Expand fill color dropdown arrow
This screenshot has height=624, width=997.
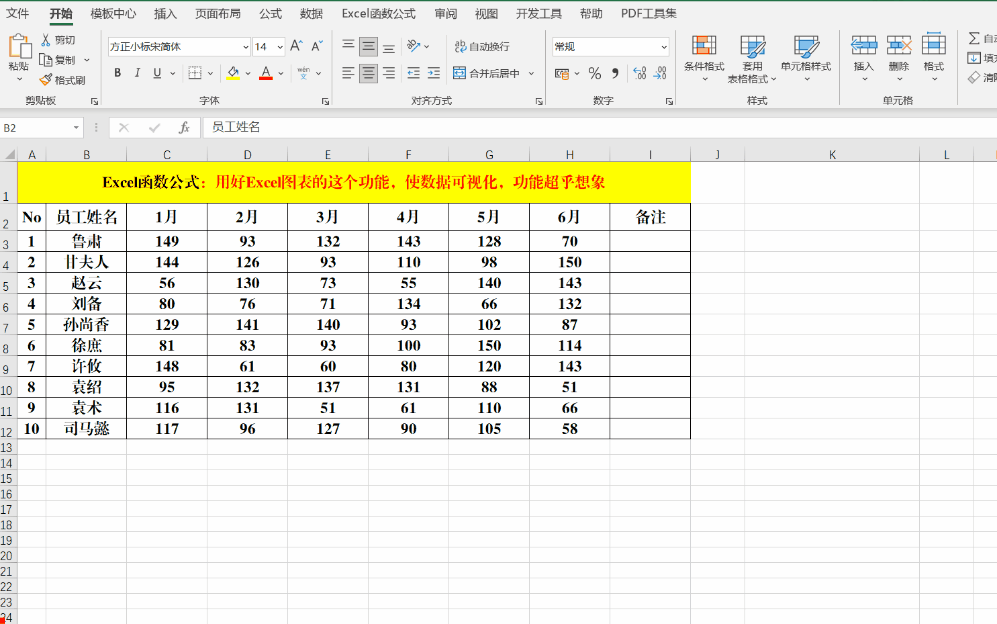click(247, 74)
